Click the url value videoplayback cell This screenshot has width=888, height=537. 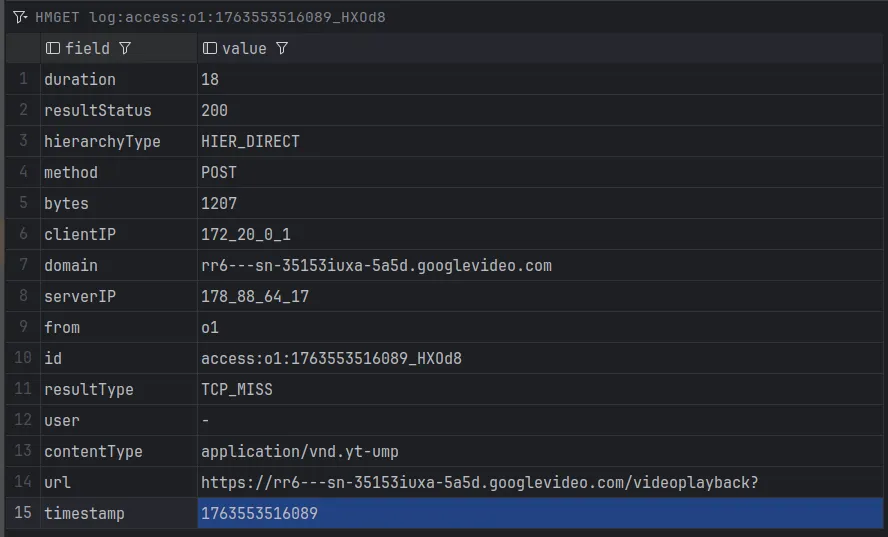point(480,482)
